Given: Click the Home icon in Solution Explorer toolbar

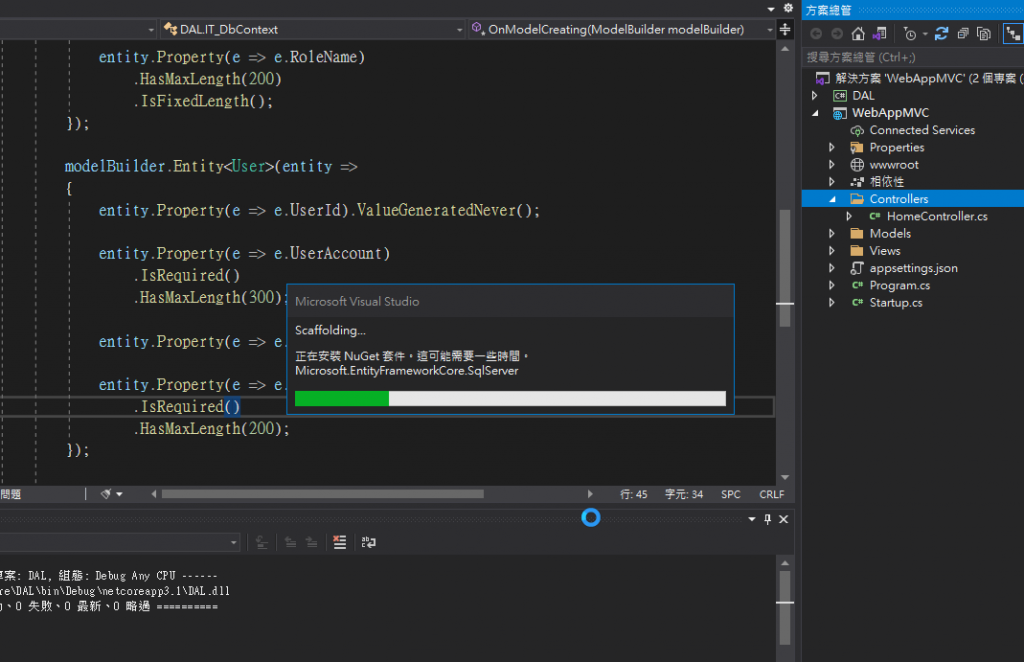Looking at the screenshot, I should coord(858,34).
